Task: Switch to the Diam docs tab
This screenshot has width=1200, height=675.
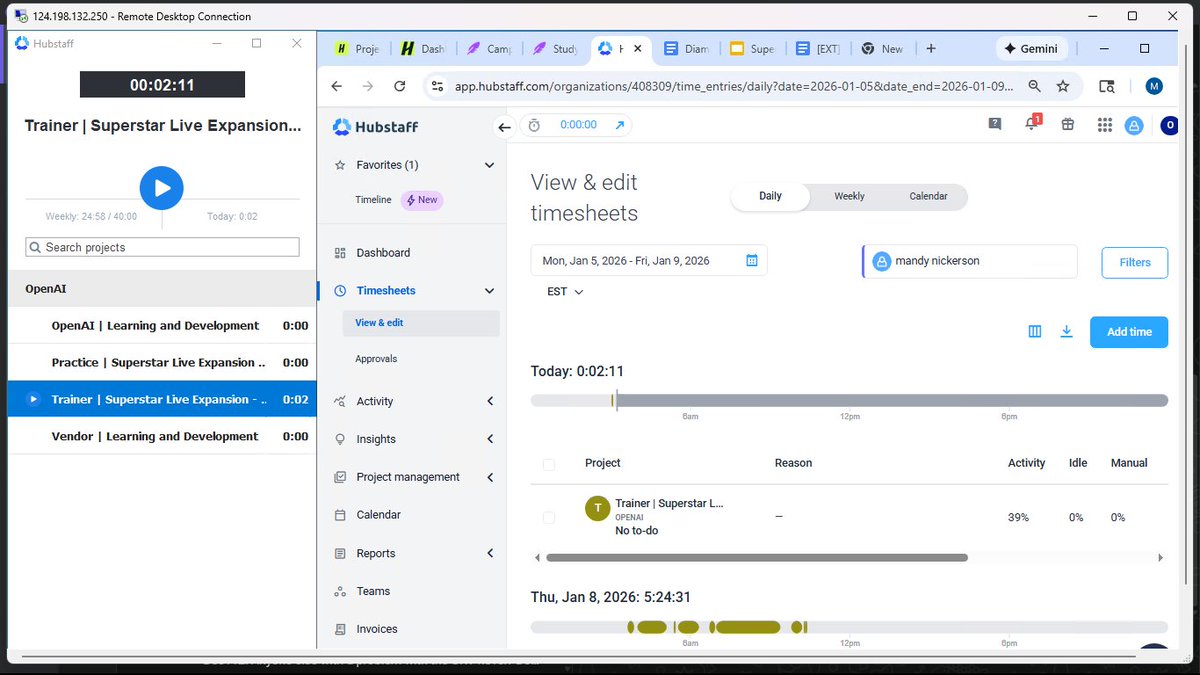Action: tap(687, 48)
